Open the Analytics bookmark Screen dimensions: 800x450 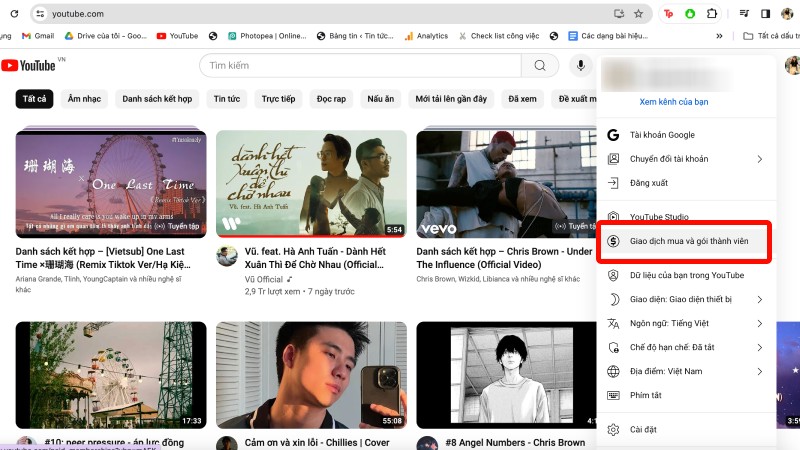(x=426, y=36)
